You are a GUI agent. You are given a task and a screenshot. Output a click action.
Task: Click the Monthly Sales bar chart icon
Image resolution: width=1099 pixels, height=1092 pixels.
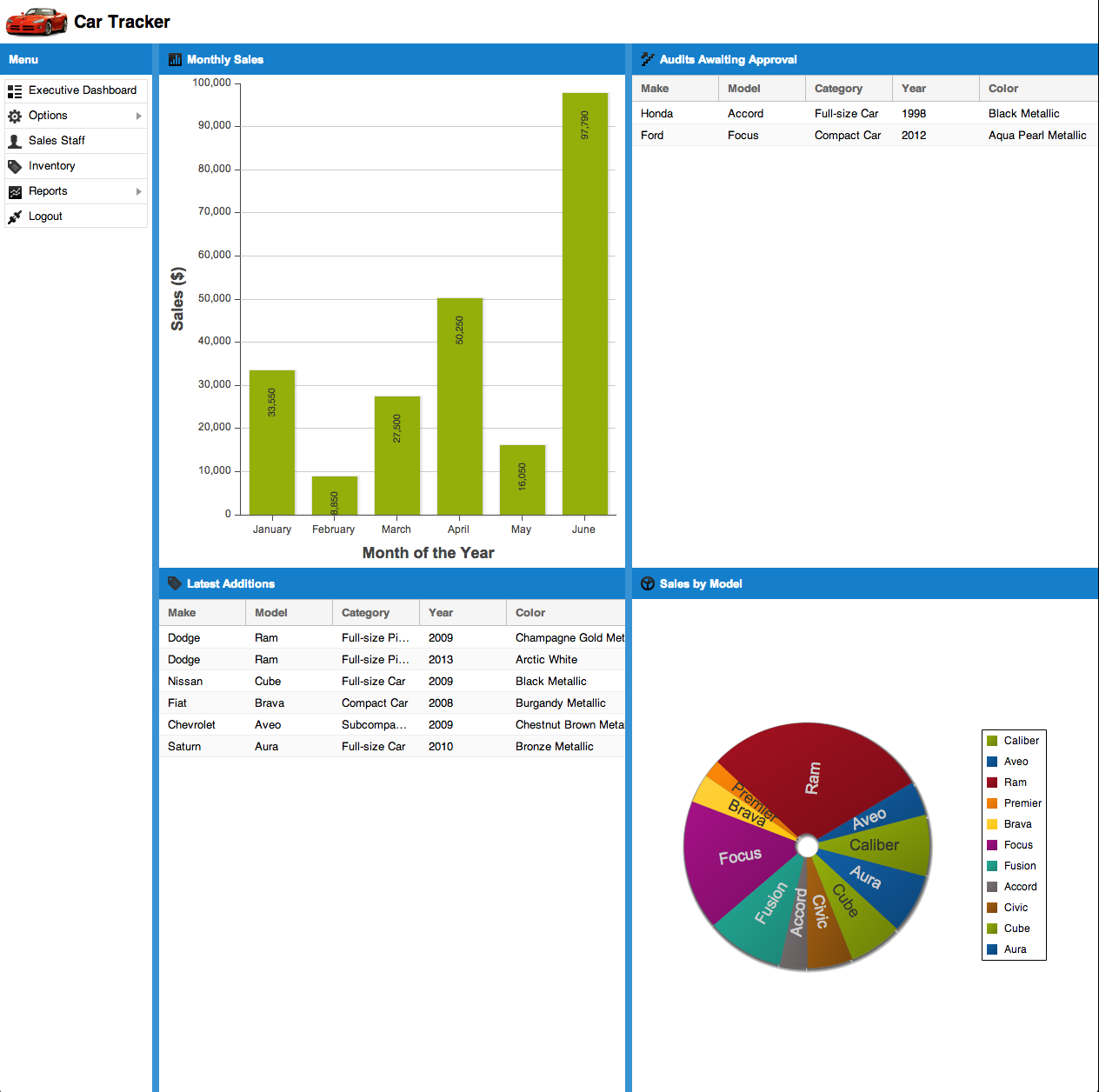(x=175, y=60)
